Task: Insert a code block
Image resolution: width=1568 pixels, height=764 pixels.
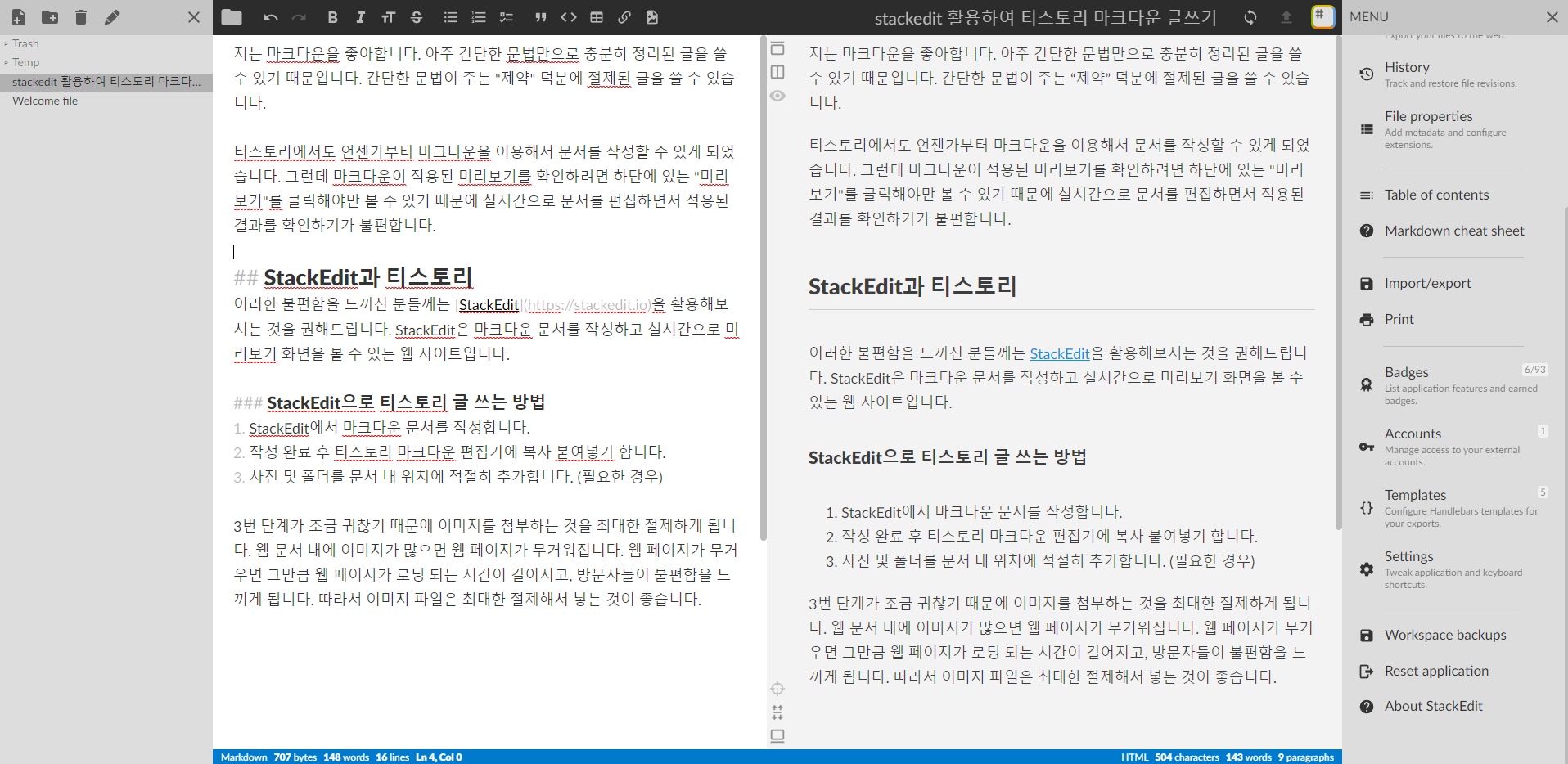Action: (569, 17)
